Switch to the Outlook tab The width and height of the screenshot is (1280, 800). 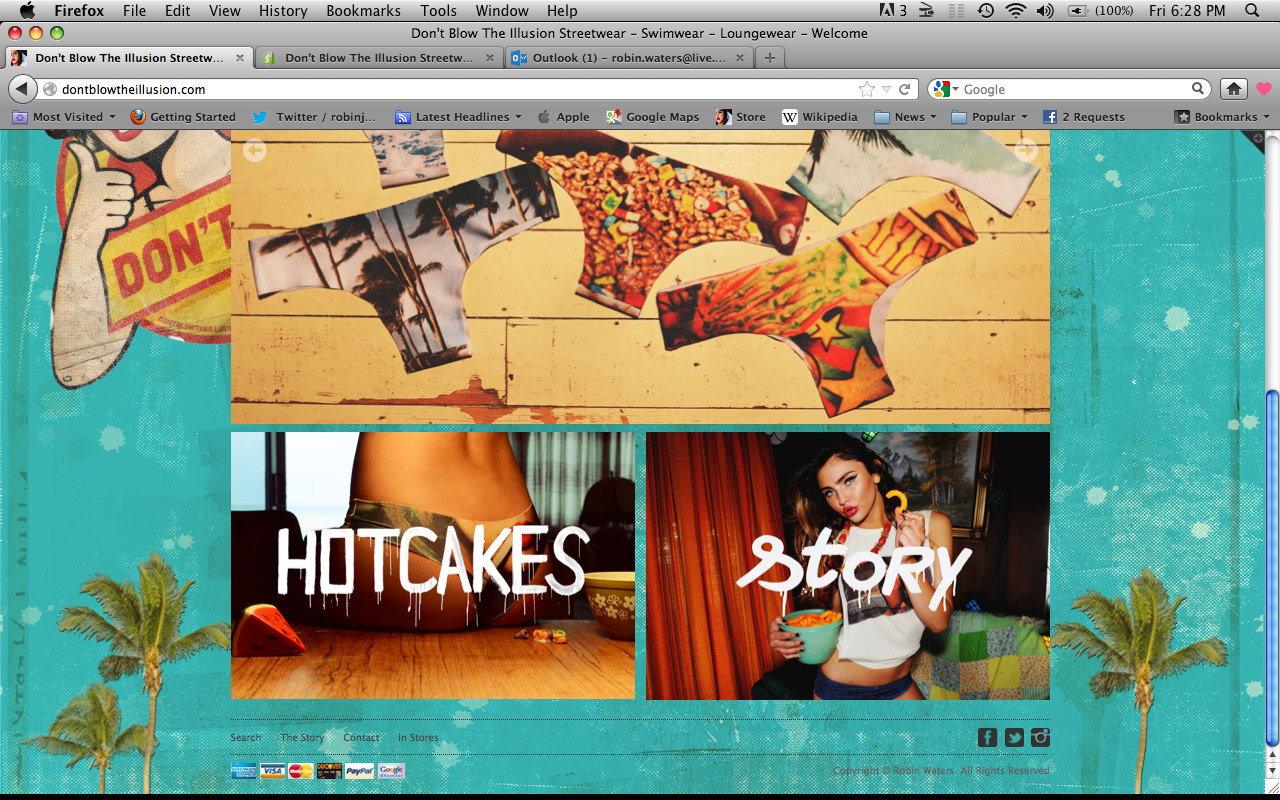pos(628,58)
